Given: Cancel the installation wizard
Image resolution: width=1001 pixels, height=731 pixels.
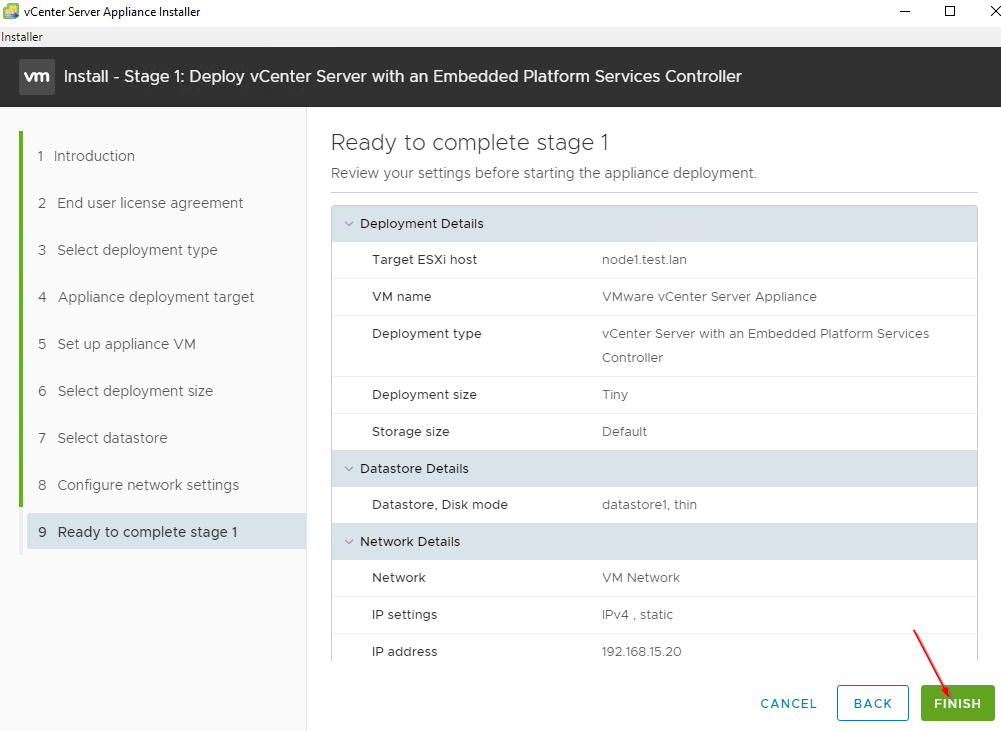Looking at the screenshot, I should (x=788, y=704).
